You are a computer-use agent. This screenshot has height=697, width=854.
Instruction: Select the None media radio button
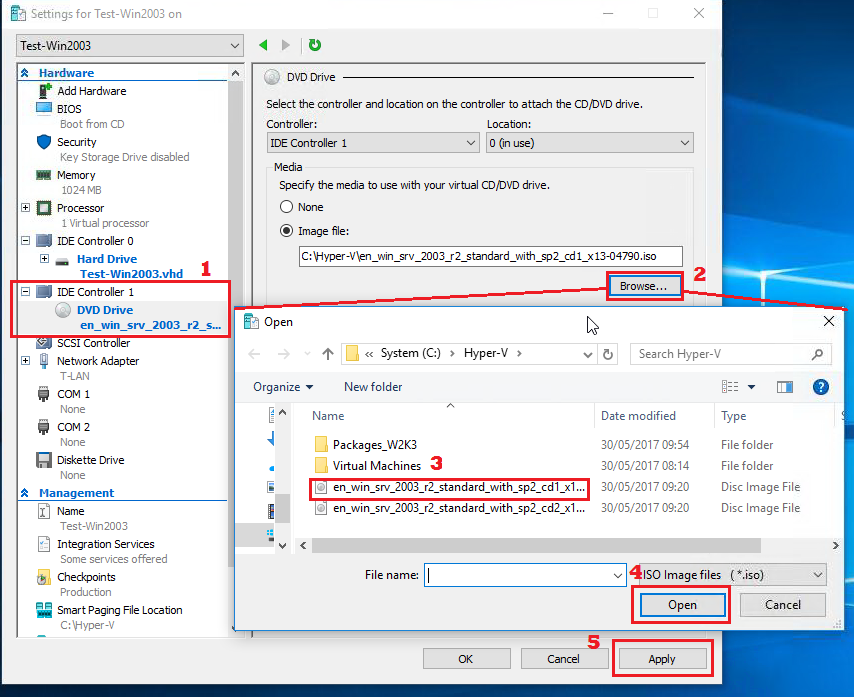(287, 207)
